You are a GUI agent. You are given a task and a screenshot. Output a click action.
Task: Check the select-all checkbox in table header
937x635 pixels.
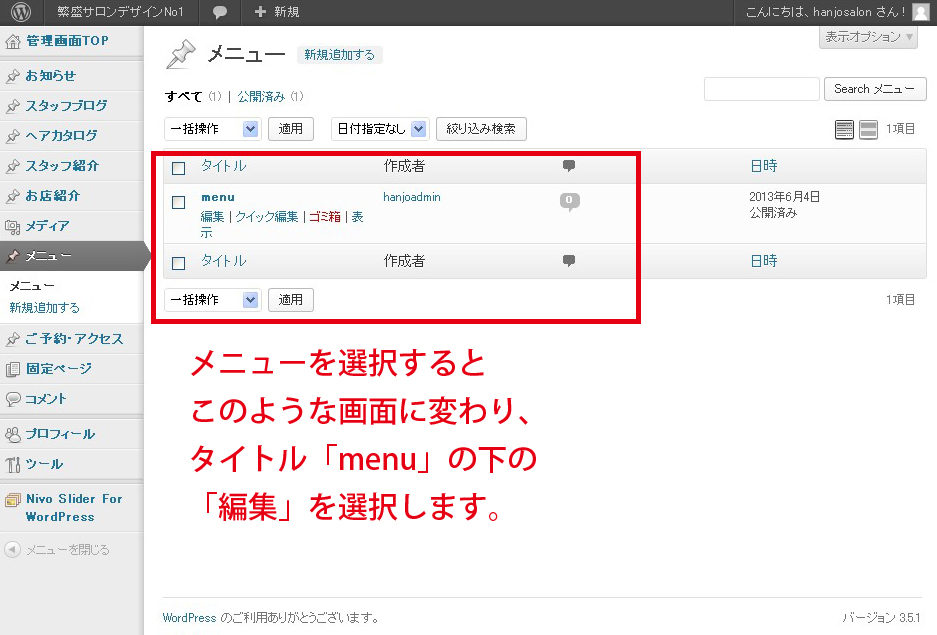(x=179, y=167)
